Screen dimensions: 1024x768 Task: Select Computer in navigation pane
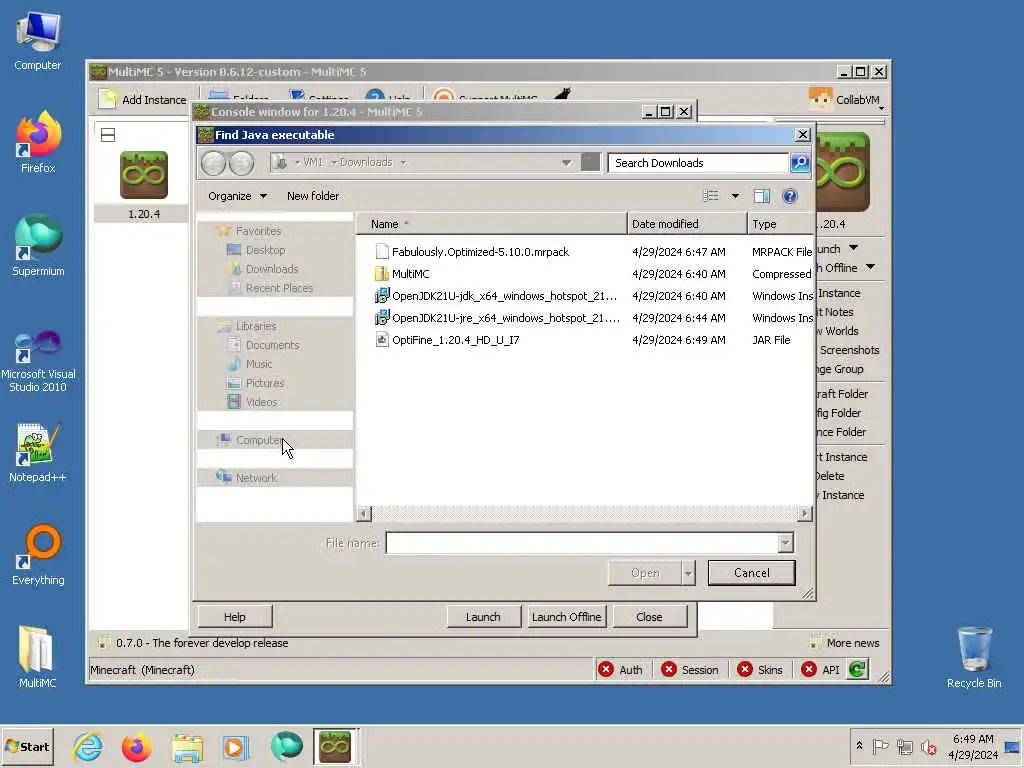pyautogui.click(x=258, y=440)
